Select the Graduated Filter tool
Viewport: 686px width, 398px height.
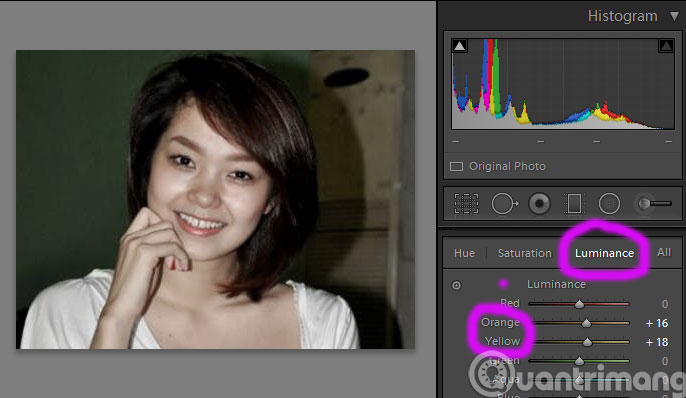[x=574, y=204]
